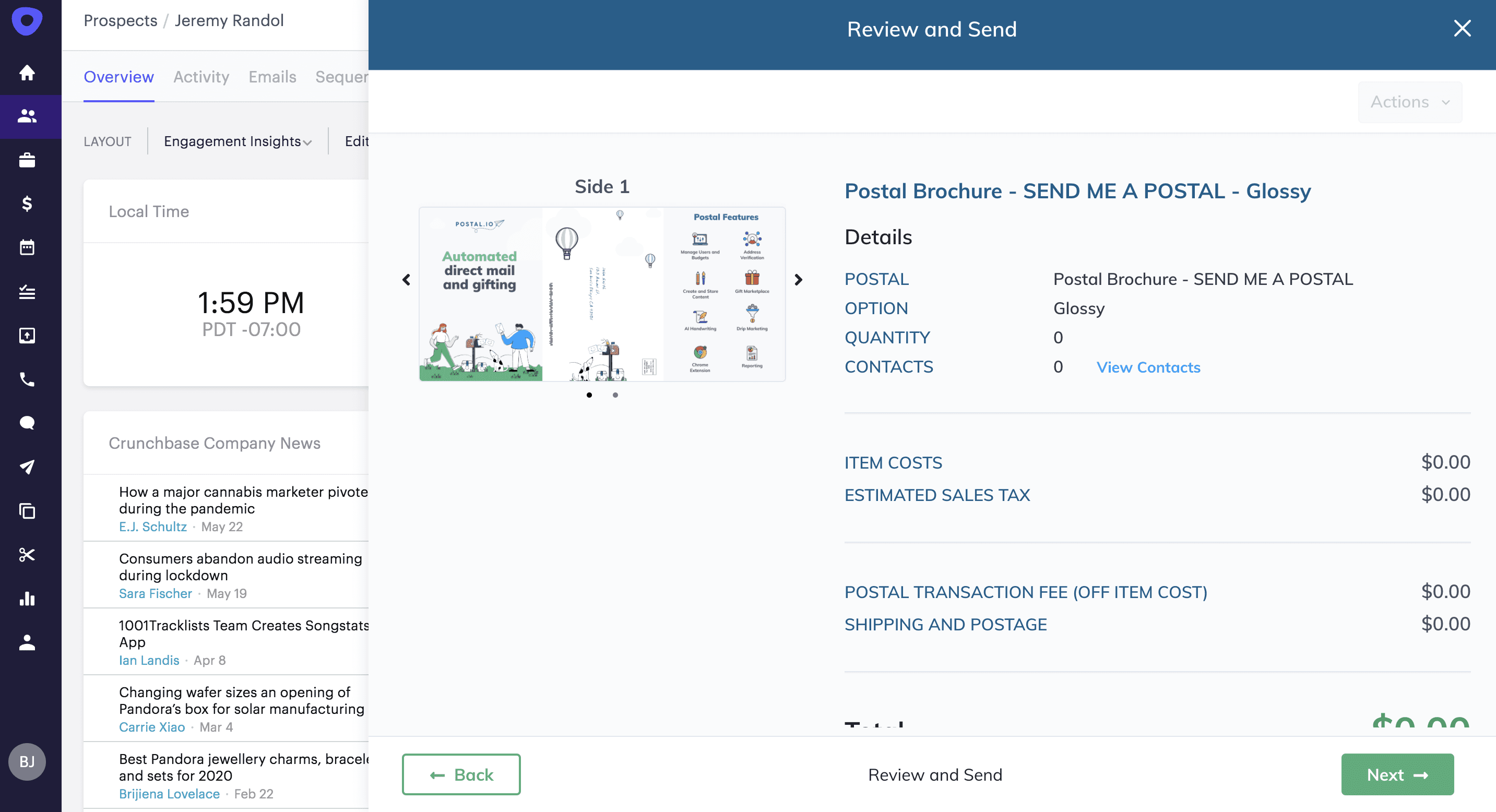Click the Home icon in sidebar
This screenshot has width=1496, height=812.
[x=27, y=73]
